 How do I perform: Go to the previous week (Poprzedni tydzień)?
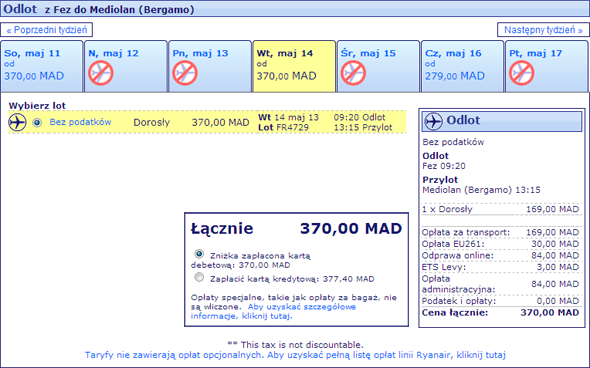pos(47,30)
